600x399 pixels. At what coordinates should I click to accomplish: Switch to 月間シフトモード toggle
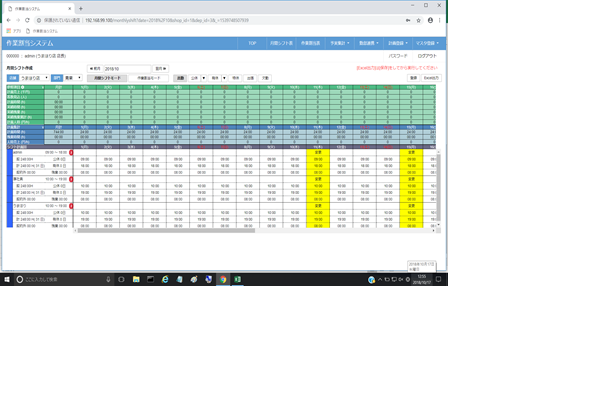pos(107,78)
